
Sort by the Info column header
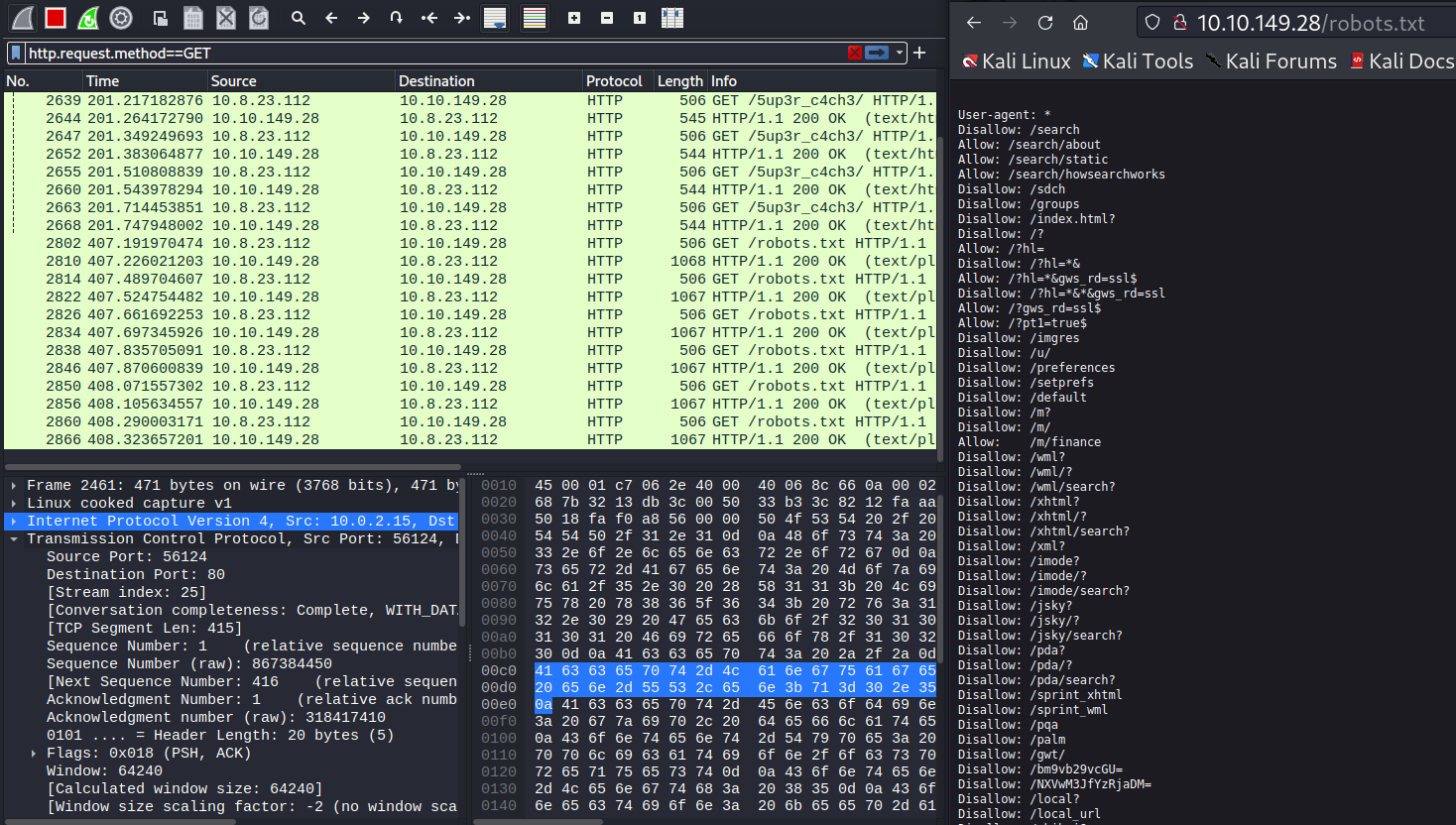821,81
